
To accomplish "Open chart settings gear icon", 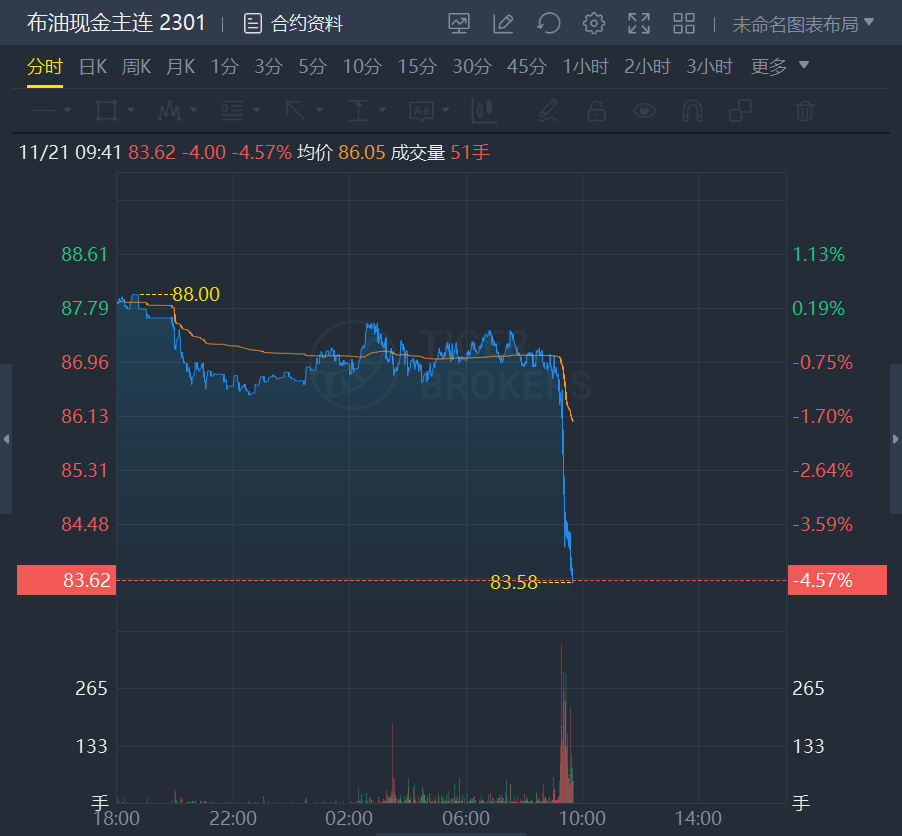I will 594,23.
